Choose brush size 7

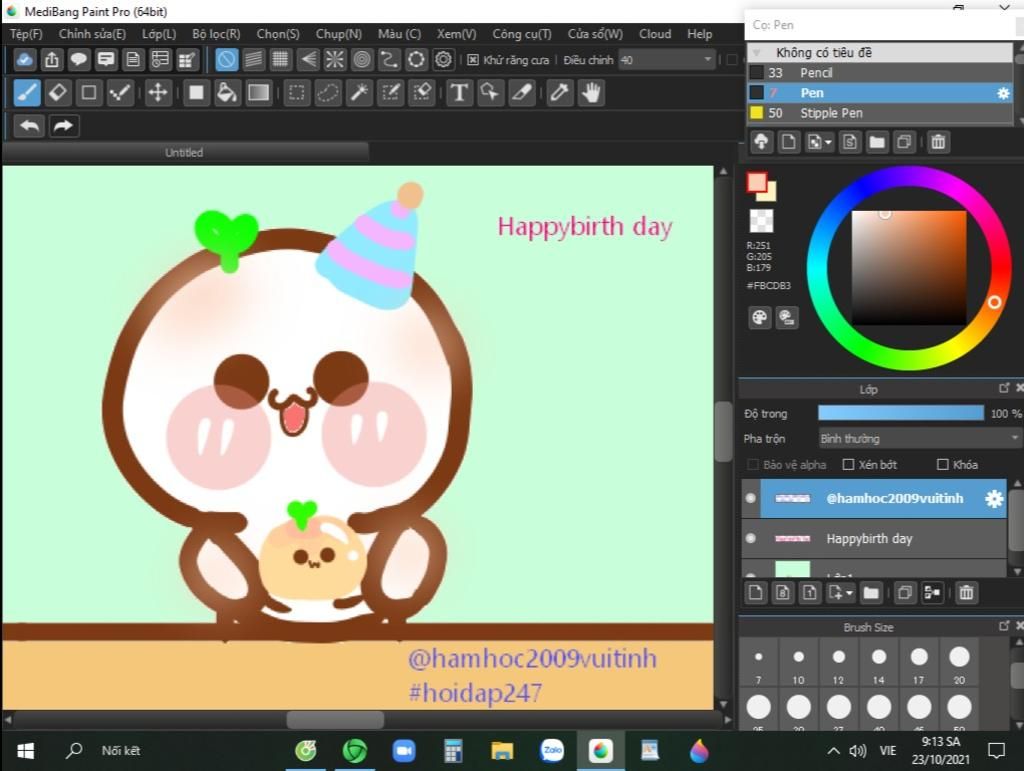point(758,663)
